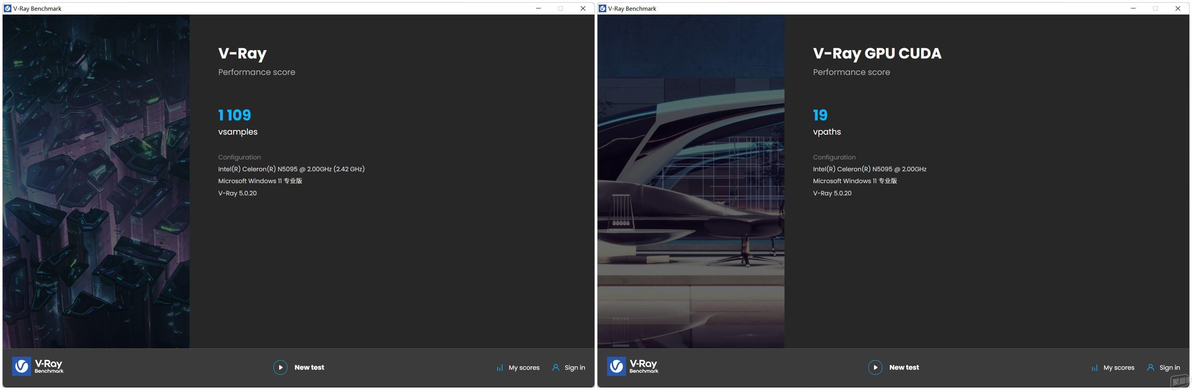Click the futuristic vehicle artwork image
The height and width of the screenshot is (390, 1192).
pyautogui.click(x=691, y=182)
